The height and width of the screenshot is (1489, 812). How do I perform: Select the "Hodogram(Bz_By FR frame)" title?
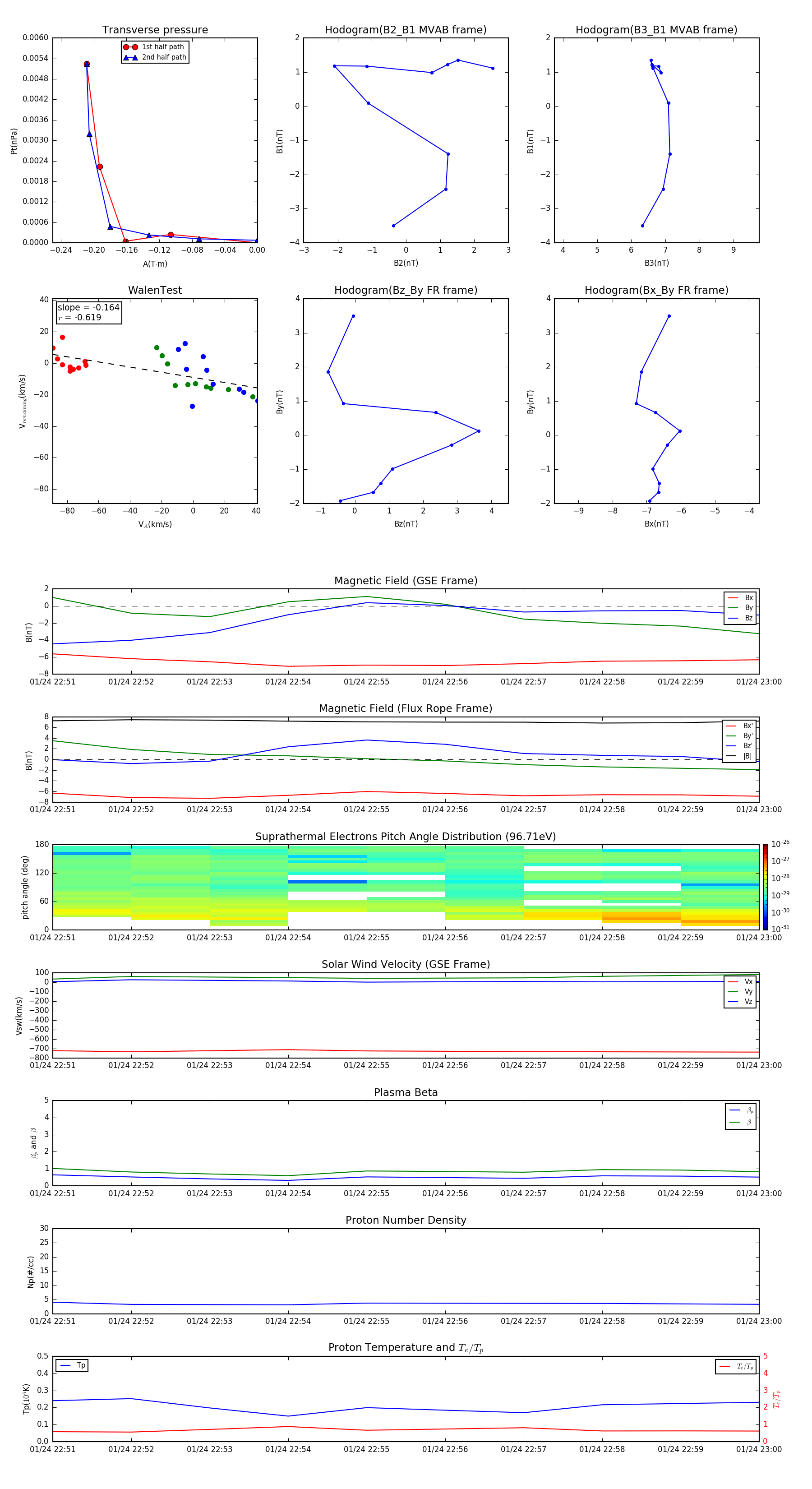click(406, 290)
